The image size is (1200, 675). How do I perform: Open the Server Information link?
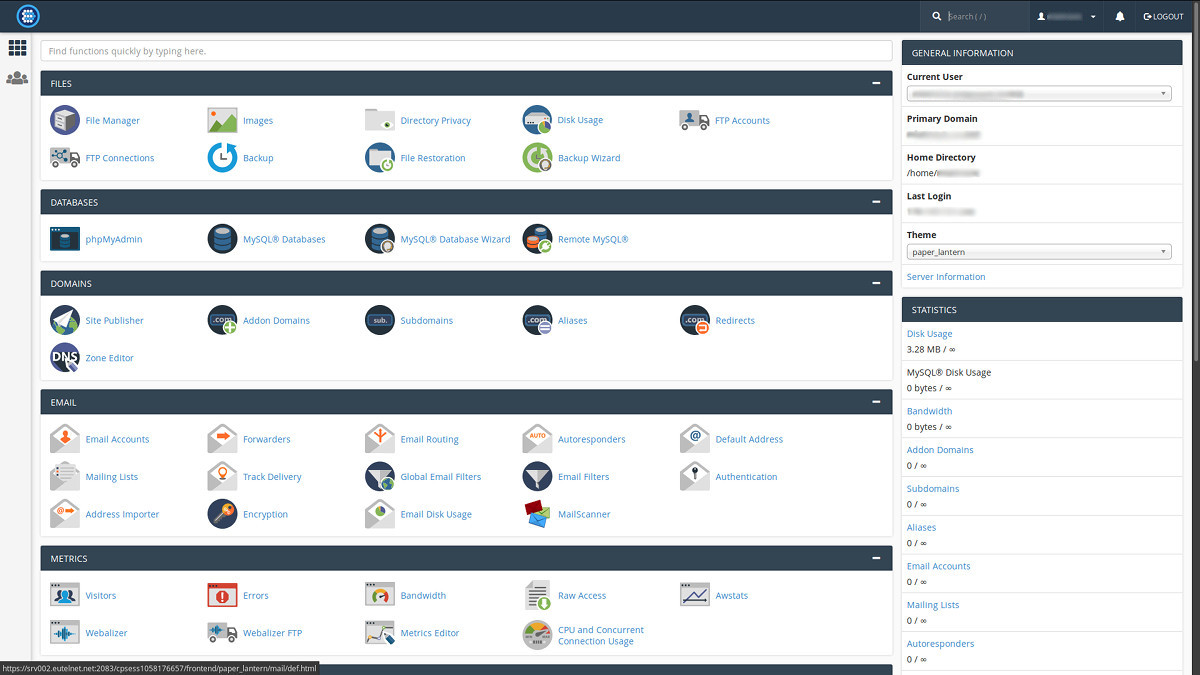[x=946, y=277]
